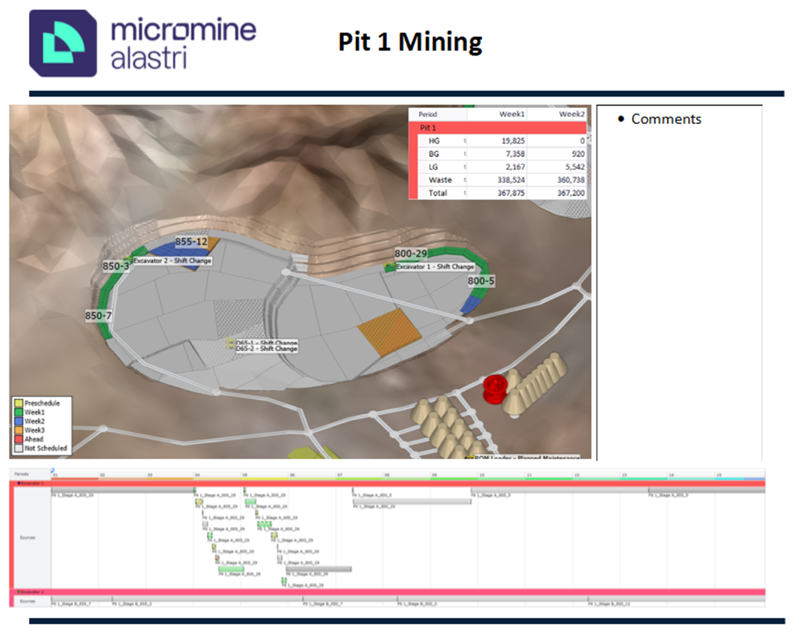Click the Sources label under Excavator 1
Viewport: 792px width, 636px height.
click(27, 538)
